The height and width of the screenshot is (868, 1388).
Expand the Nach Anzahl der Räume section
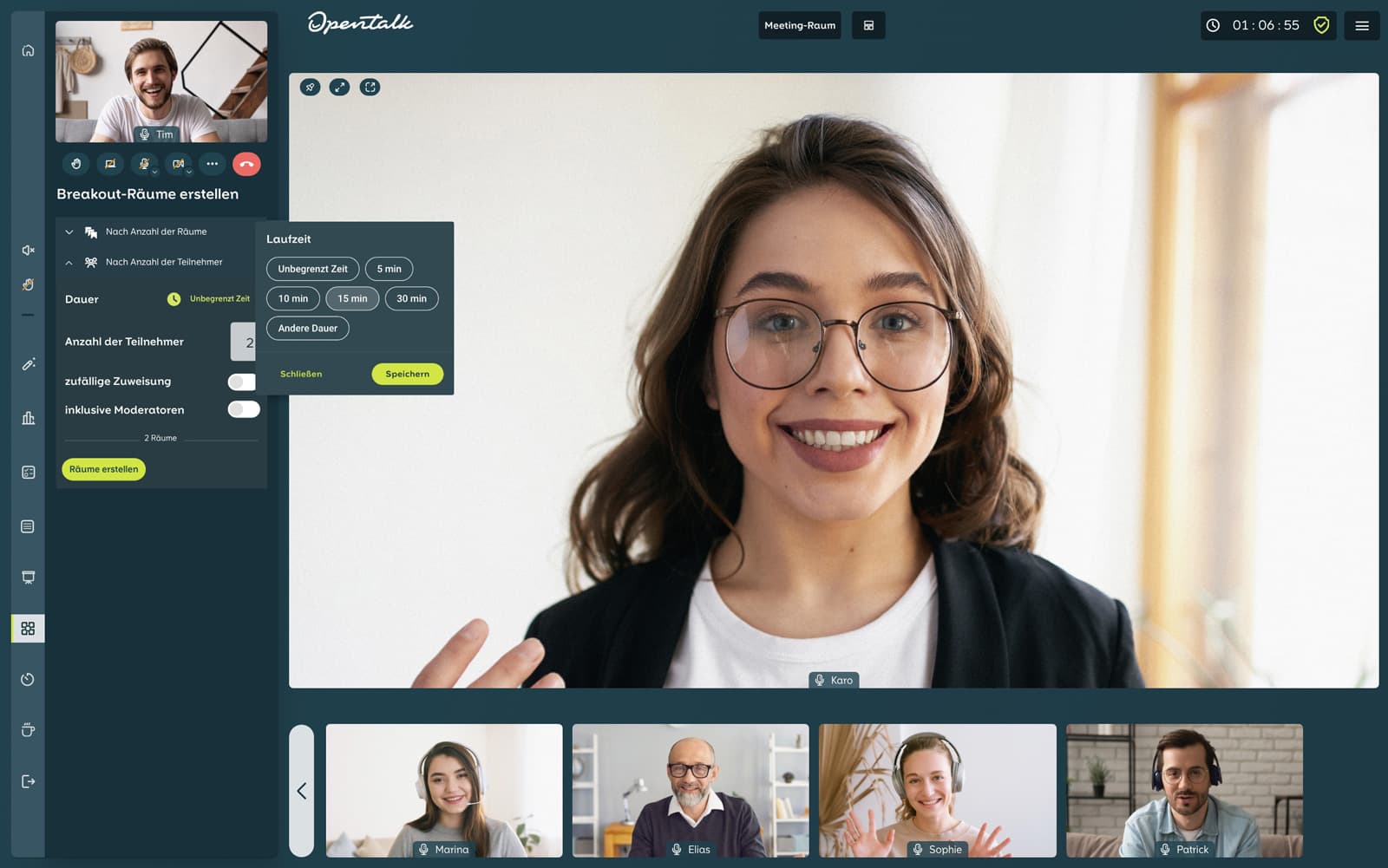click(x=69, y=232)
